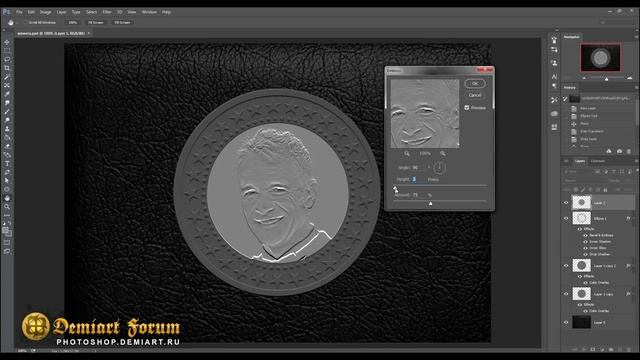Close the open document tab
This screenshot has height=360, width=640.
pyautogui.click(x=89, y=33)
